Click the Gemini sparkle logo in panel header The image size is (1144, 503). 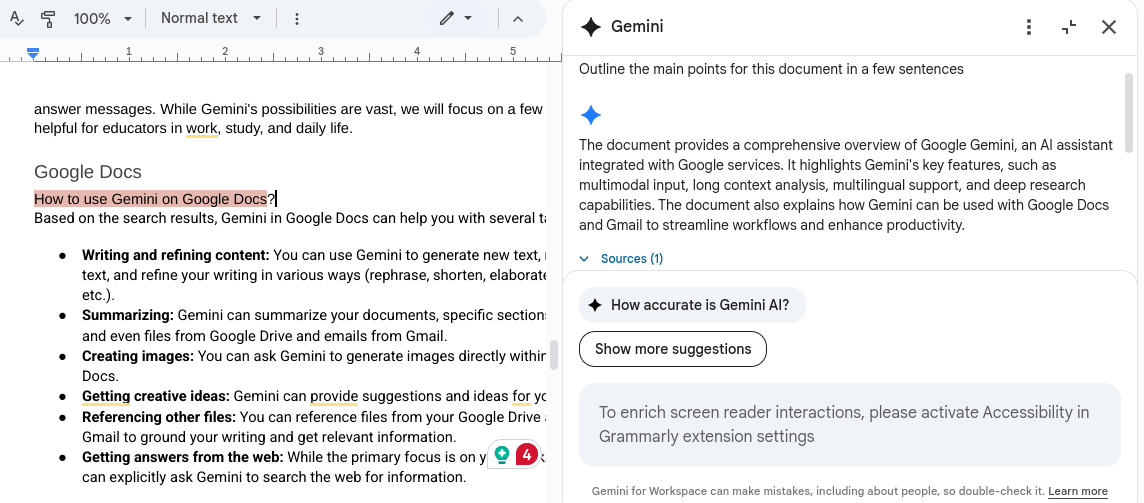click(590, 27)
